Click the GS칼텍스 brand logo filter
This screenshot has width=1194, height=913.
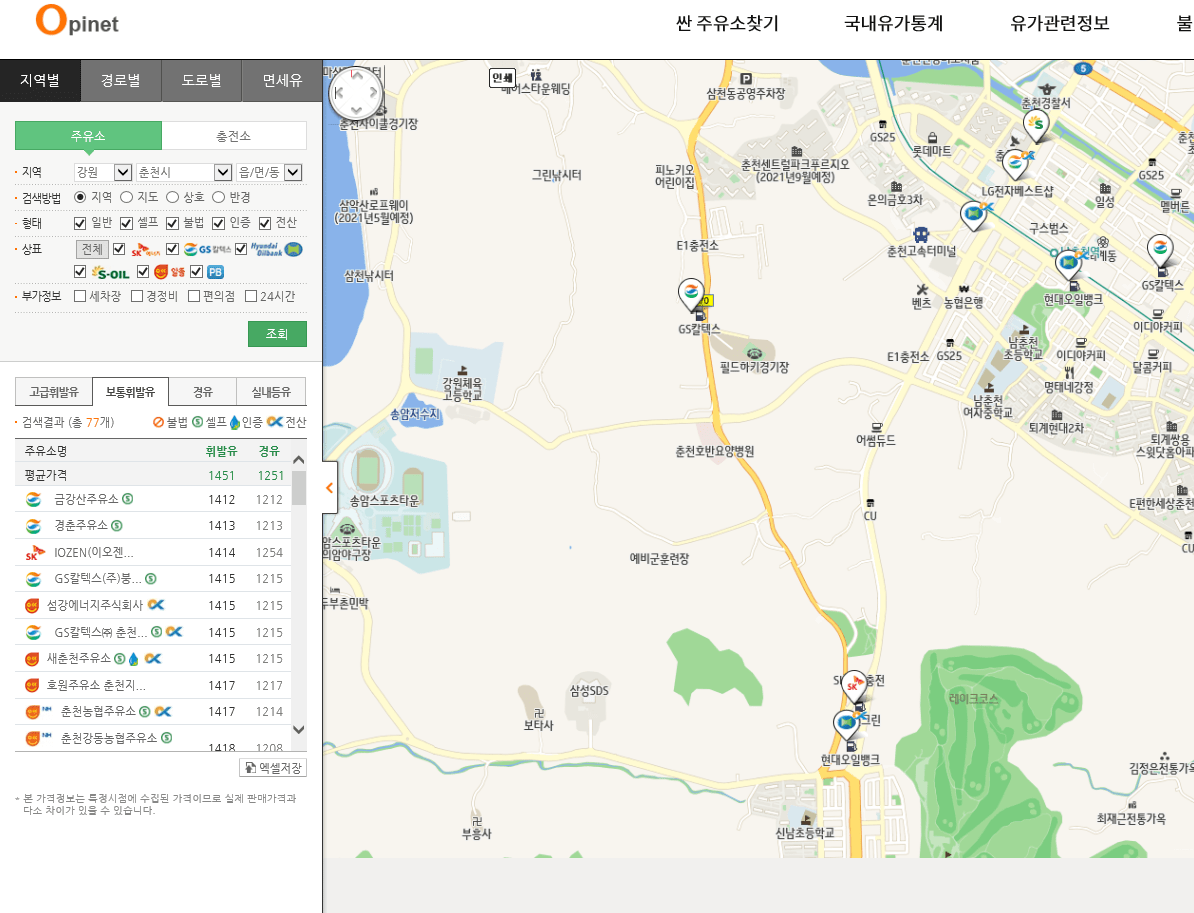(x=207, y=249)
